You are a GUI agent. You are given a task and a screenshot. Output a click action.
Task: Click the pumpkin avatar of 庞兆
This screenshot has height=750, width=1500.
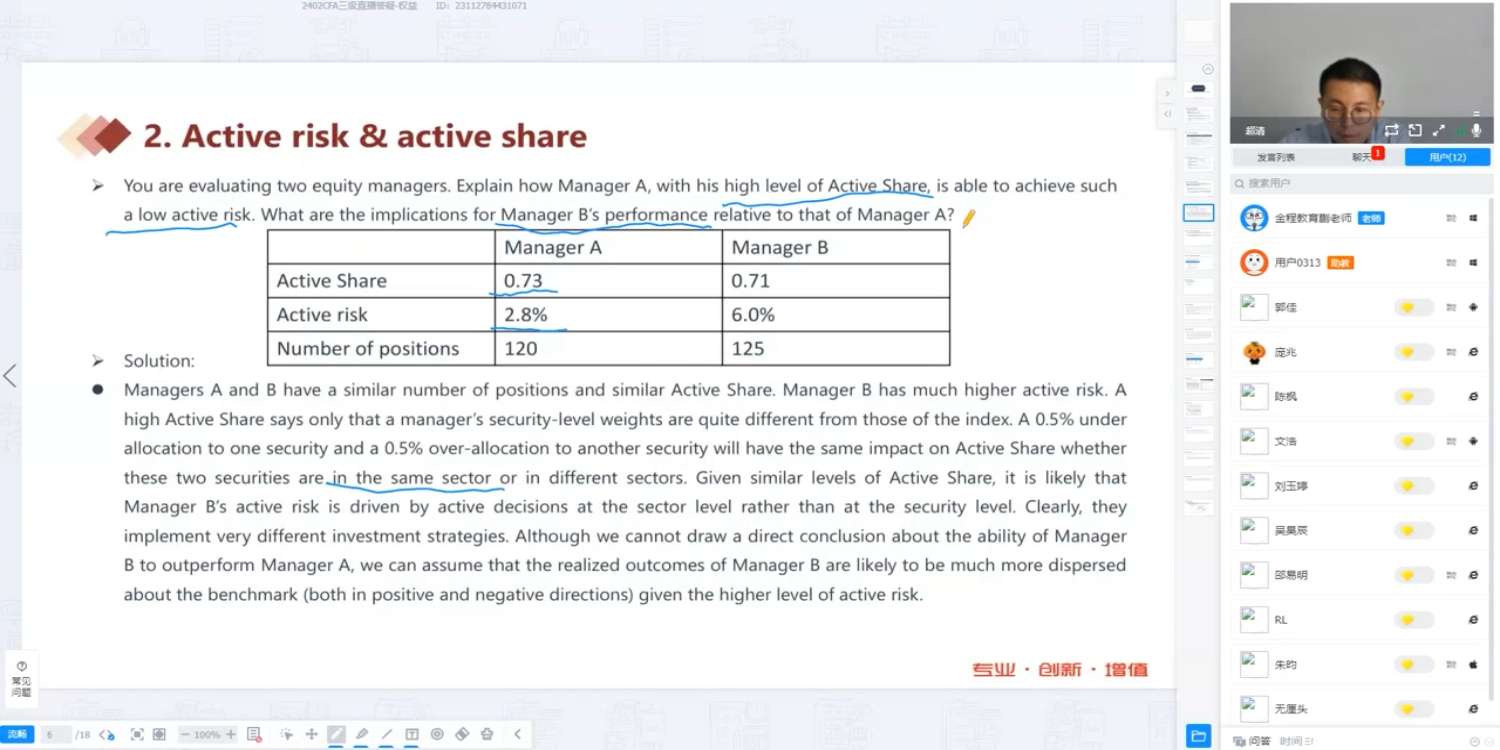pos(1254,352)
